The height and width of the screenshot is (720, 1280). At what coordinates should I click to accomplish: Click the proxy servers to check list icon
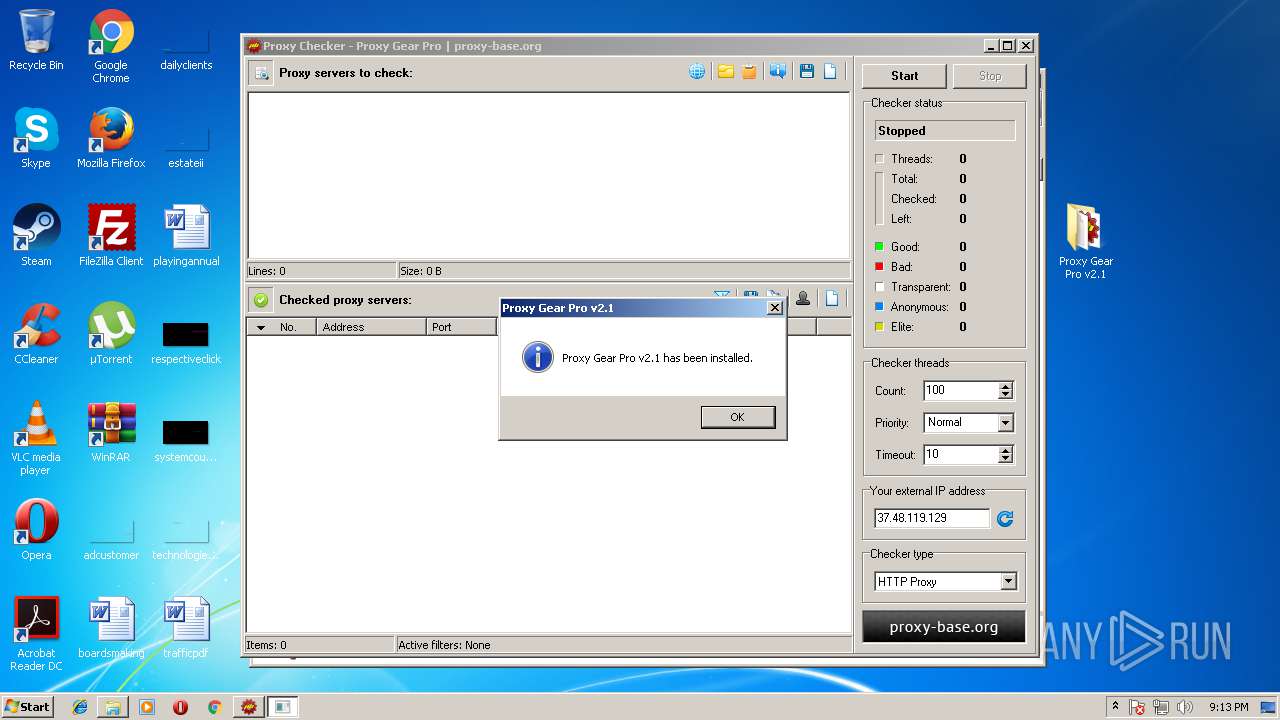[260, 73]
